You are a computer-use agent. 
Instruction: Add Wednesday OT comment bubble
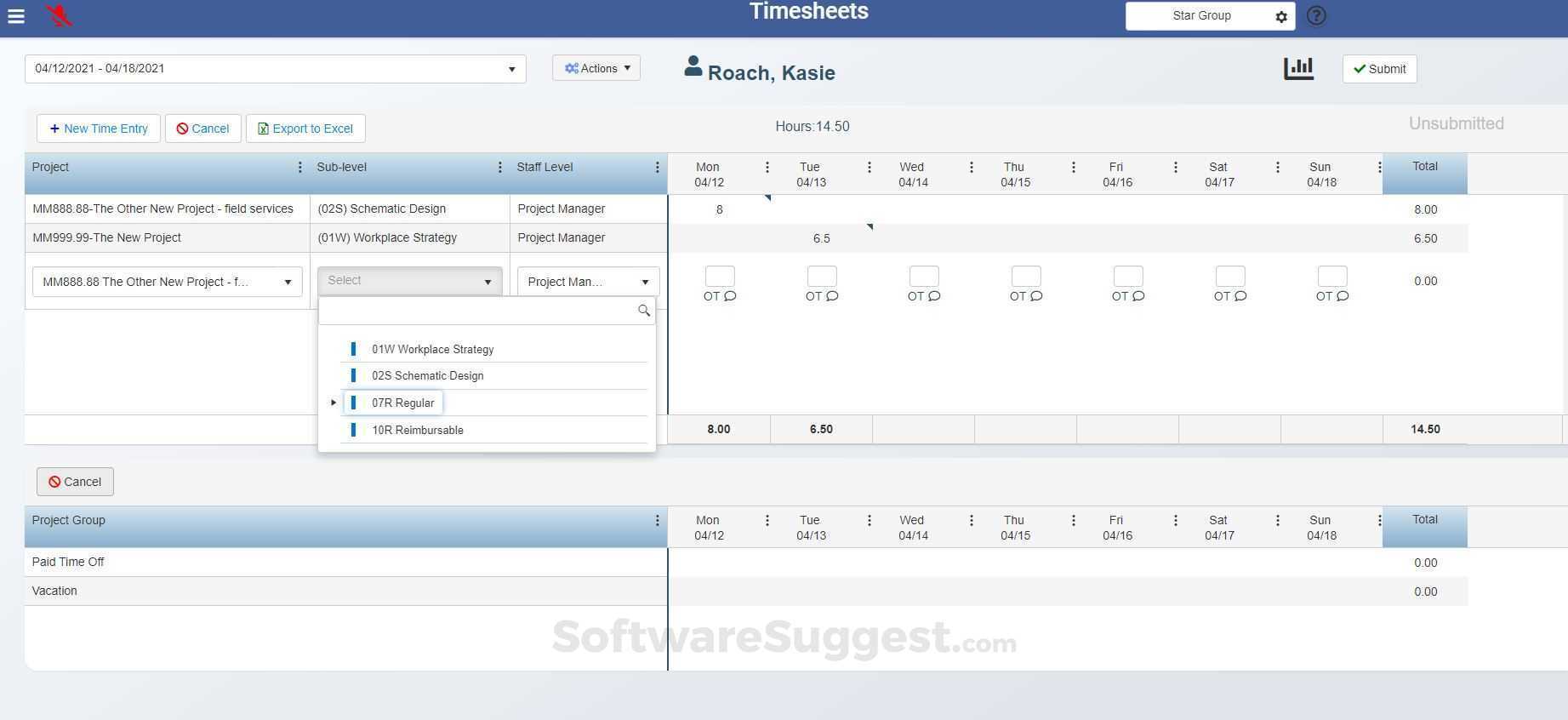[x=934, y=296]
